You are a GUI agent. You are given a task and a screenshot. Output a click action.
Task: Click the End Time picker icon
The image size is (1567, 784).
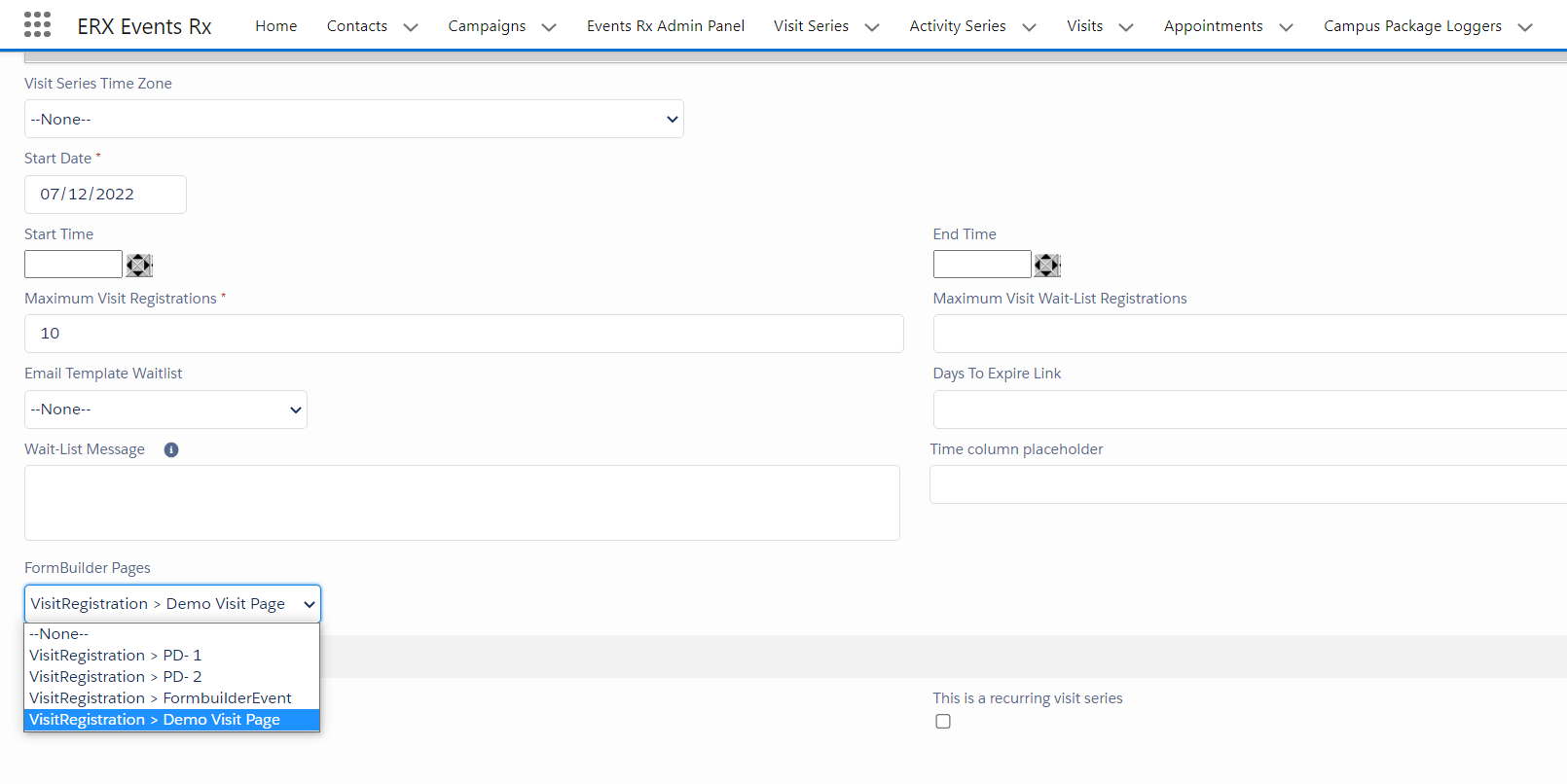(x=1047, y=265)
